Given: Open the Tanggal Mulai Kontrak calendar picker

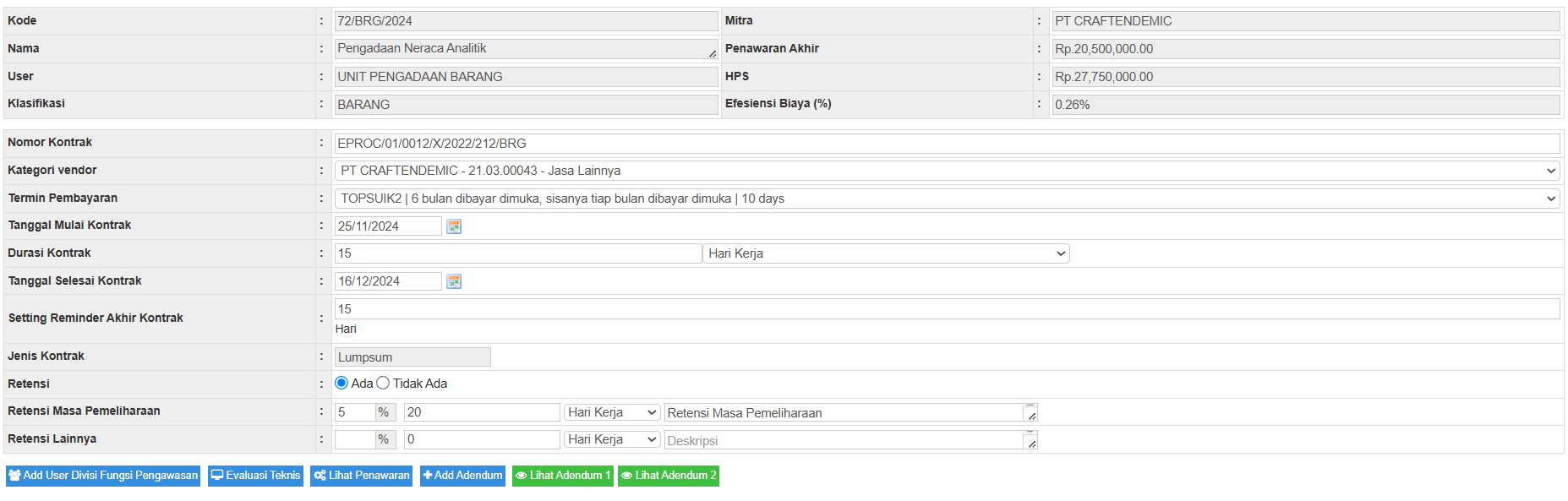Looking at the screenshot, I should [x=454, y=226].
